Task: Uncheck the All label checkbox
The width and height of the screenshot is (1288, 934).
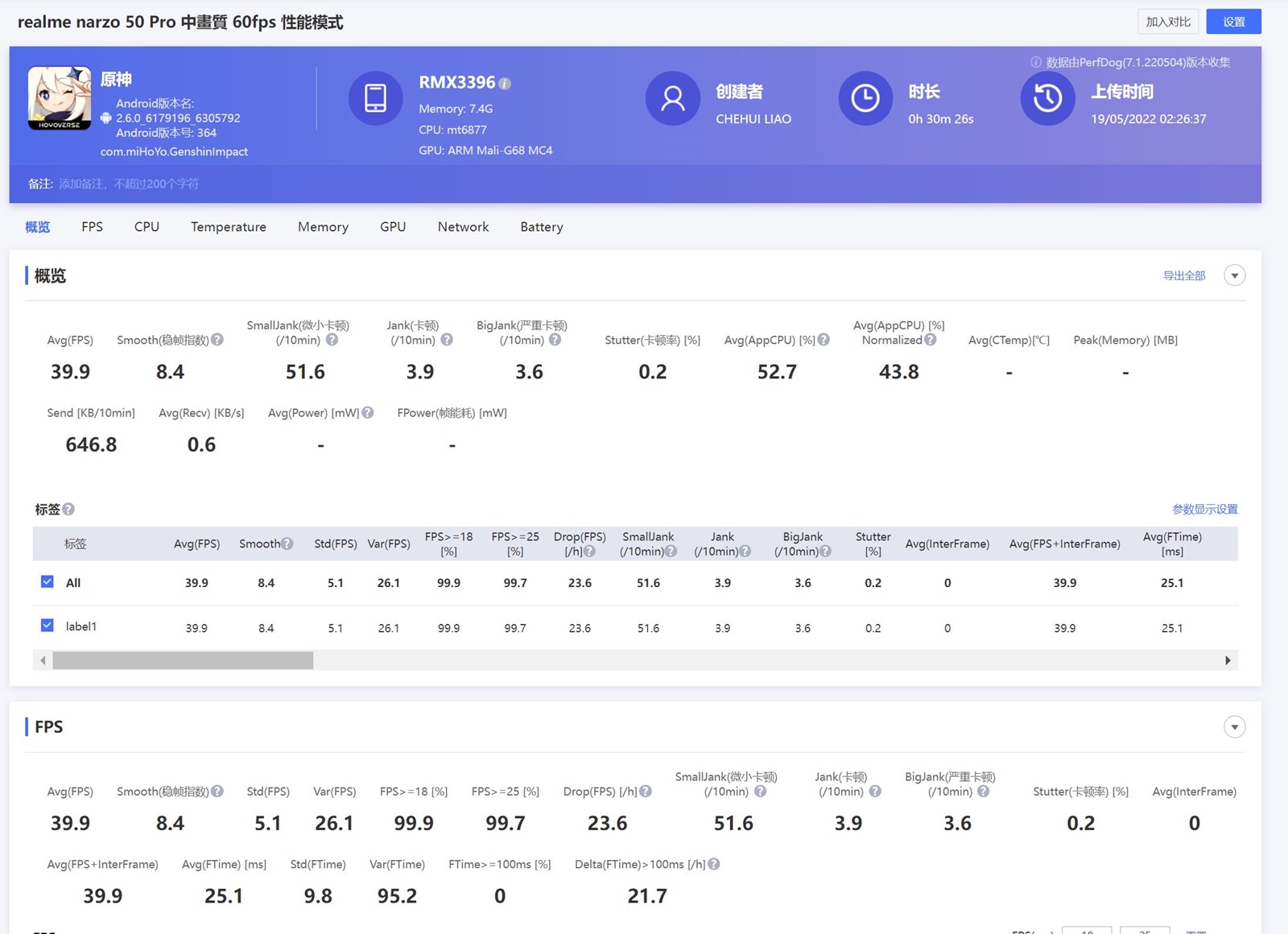Action: point(47,581)
